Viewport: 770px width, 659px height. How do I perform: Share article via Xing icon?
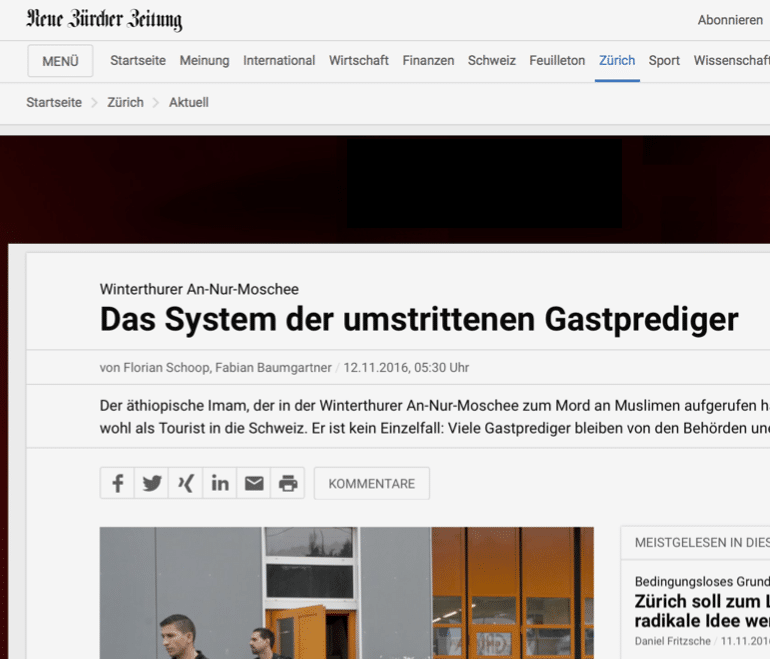[x=186, y=484]
